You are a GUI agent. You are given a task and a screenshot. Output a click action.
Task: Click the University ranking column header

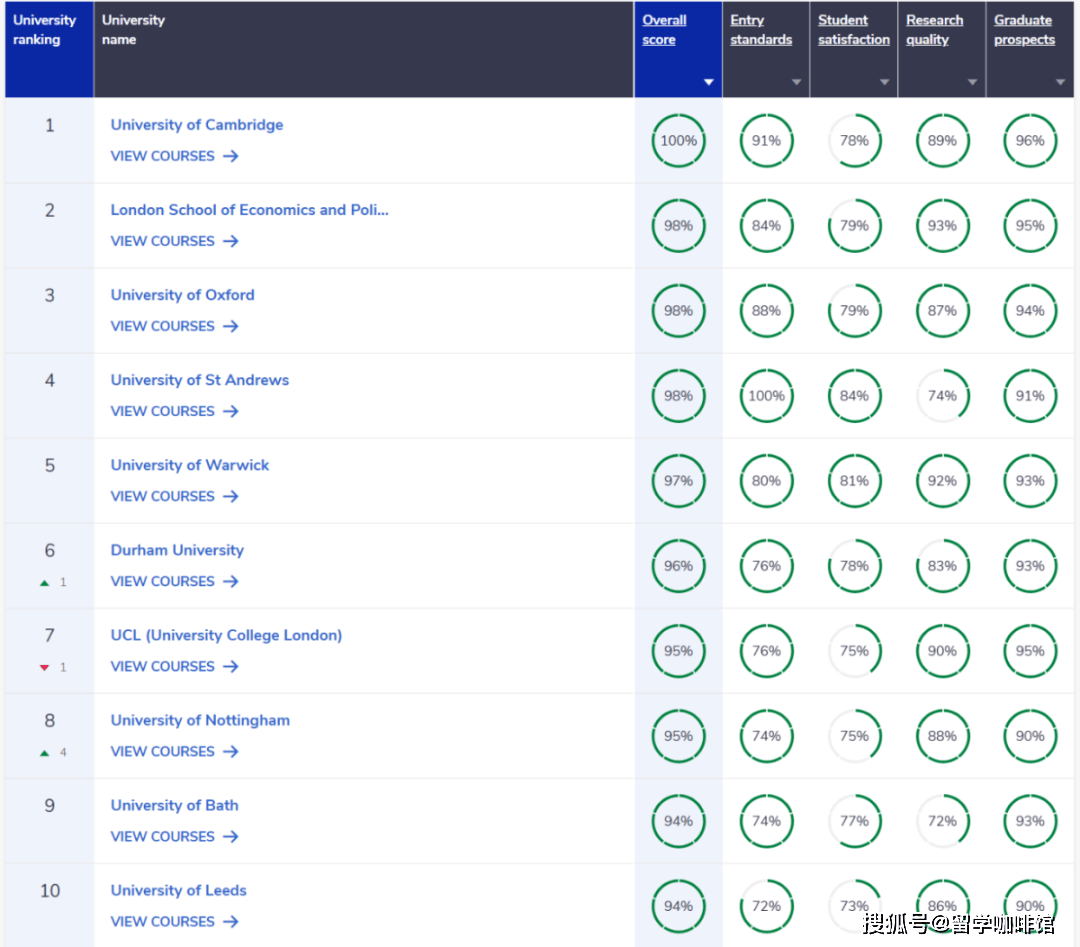[x=49, y=50]
